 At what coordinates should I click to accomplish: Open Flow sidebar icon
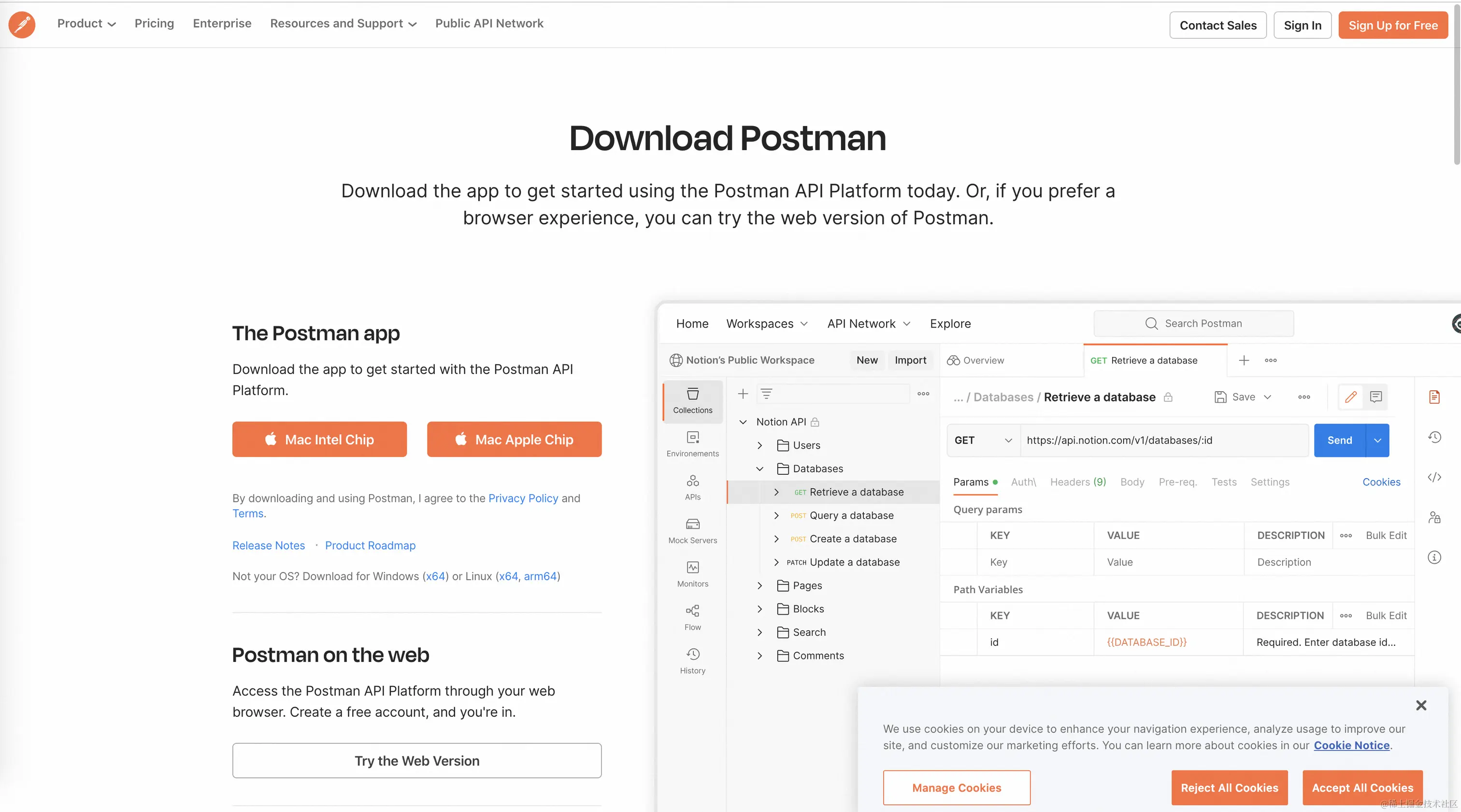(x=692, y=617)
